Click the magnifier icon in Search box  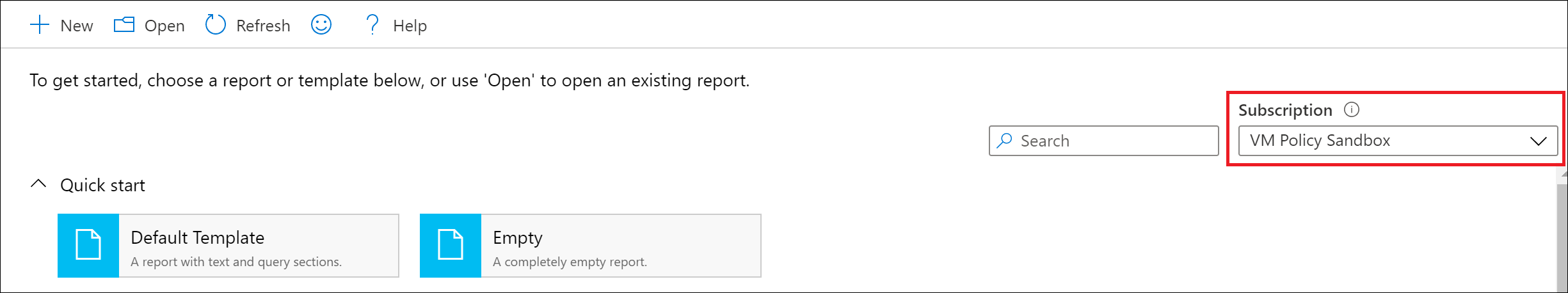point(1005,140)
